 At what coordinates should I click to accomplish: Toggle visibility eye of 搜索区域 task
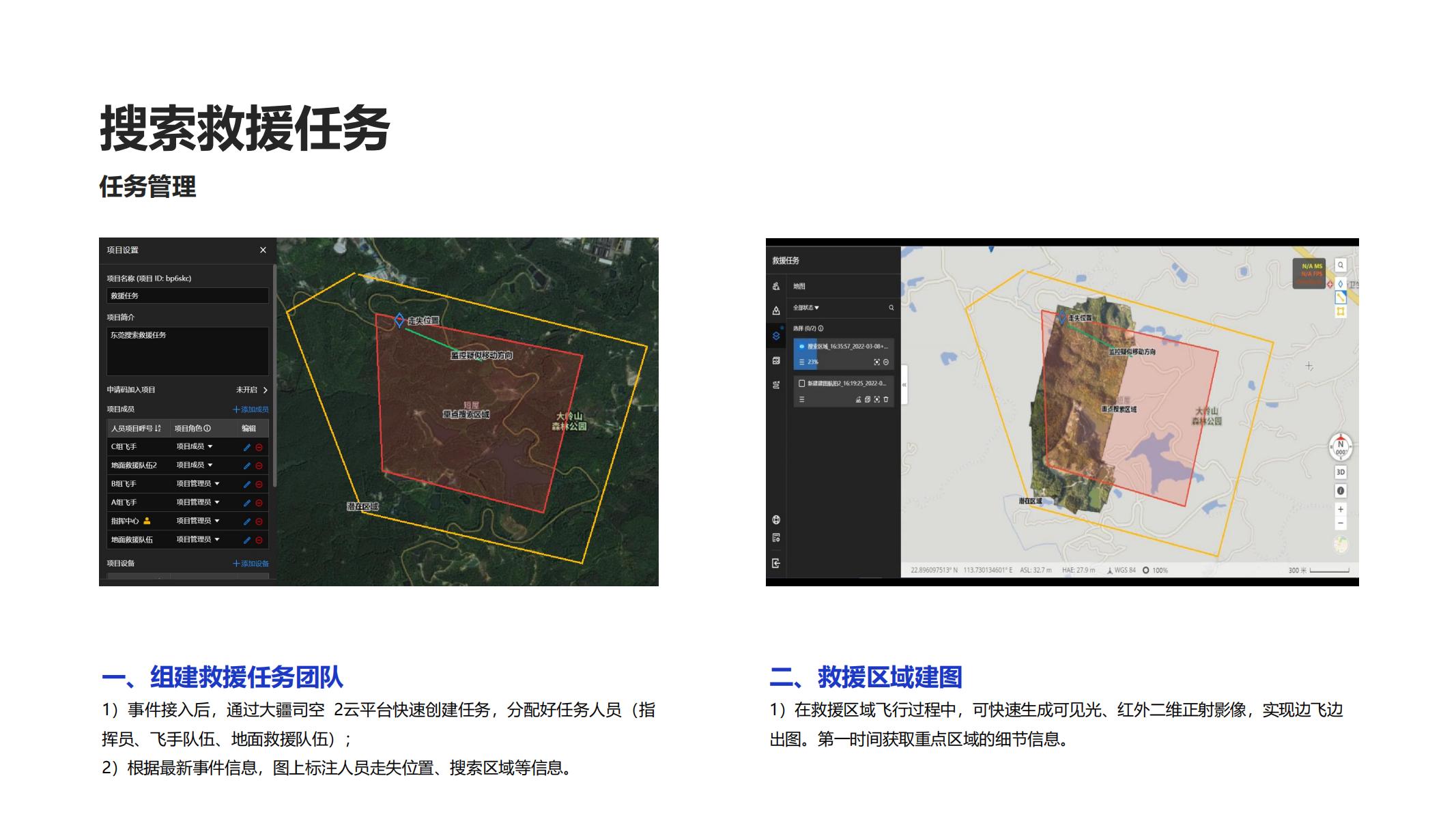point(802,347)
